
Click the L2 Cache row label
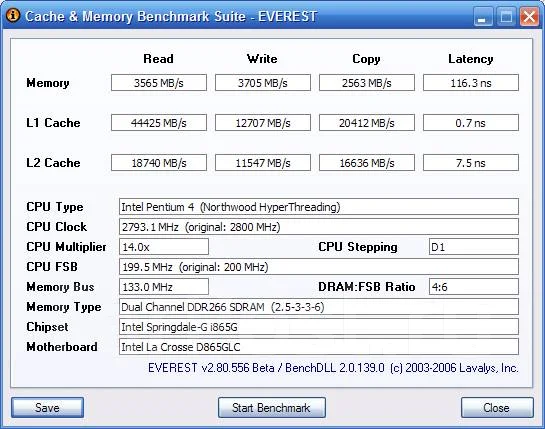tap(53, 163)
